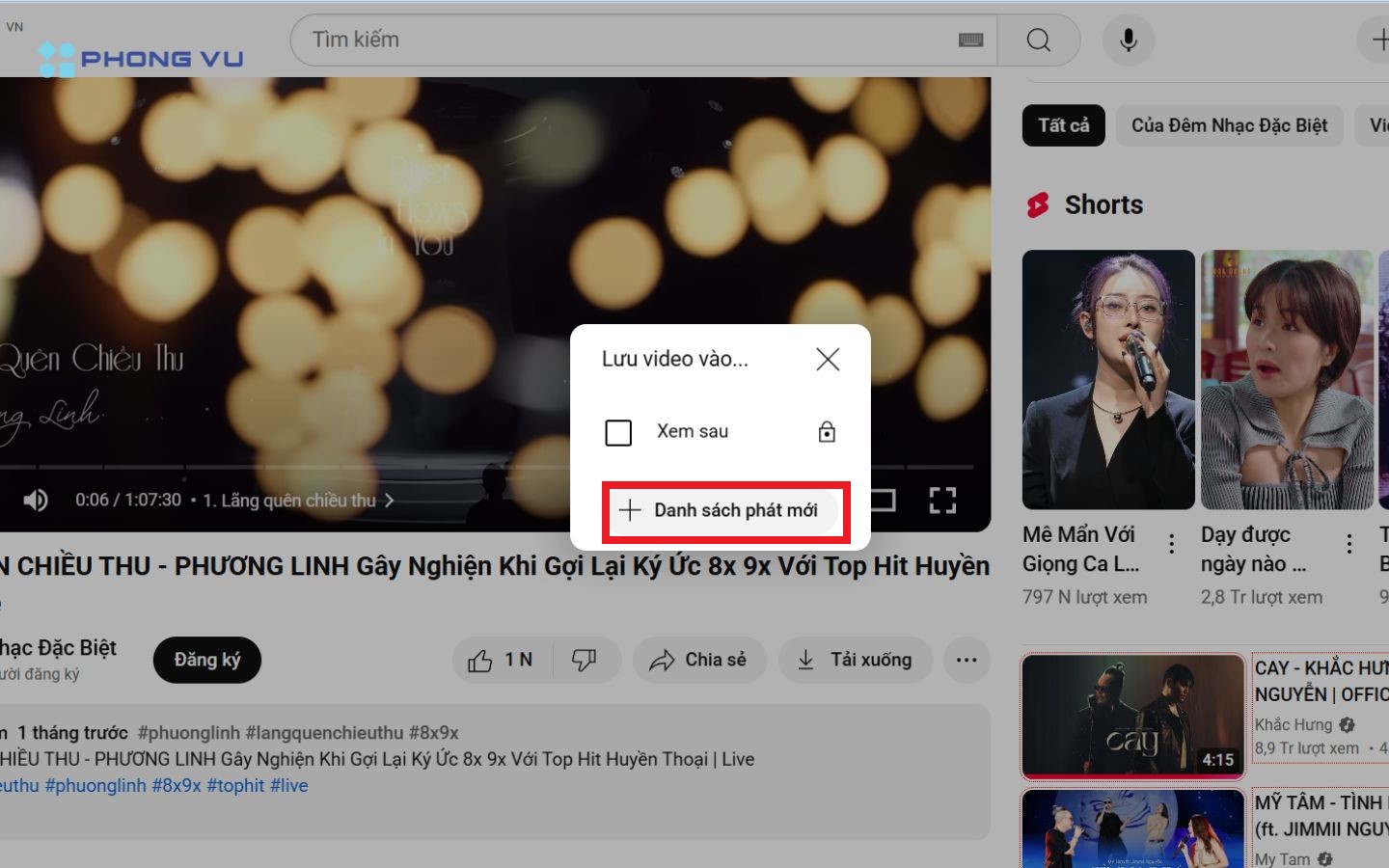Click the video progress bar
Screen dimensions: 1389x868
point(289,467)
